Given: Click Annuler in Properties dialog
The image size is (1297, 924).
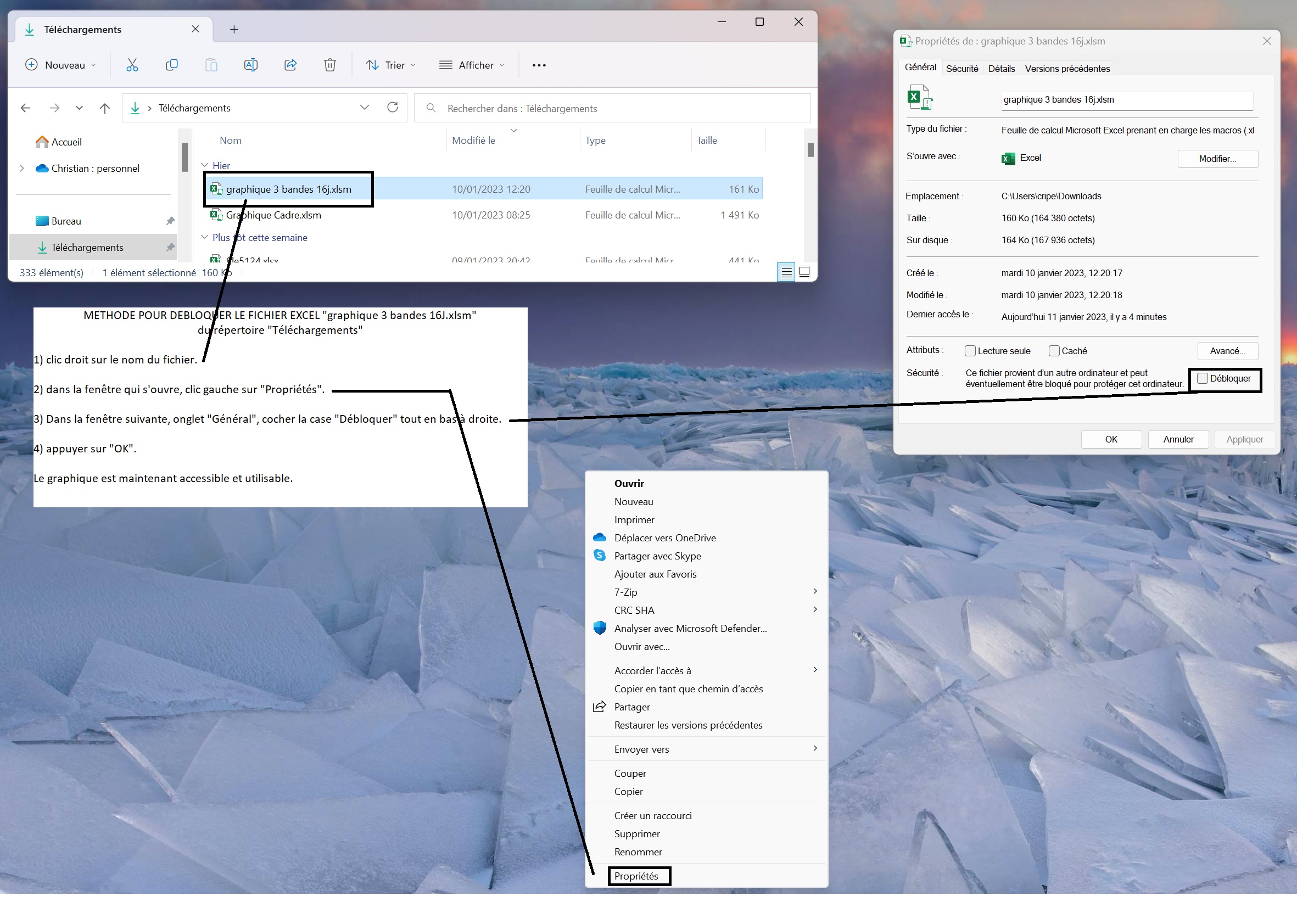Looking at the screenshot, I should click(x=1178, y=439).
